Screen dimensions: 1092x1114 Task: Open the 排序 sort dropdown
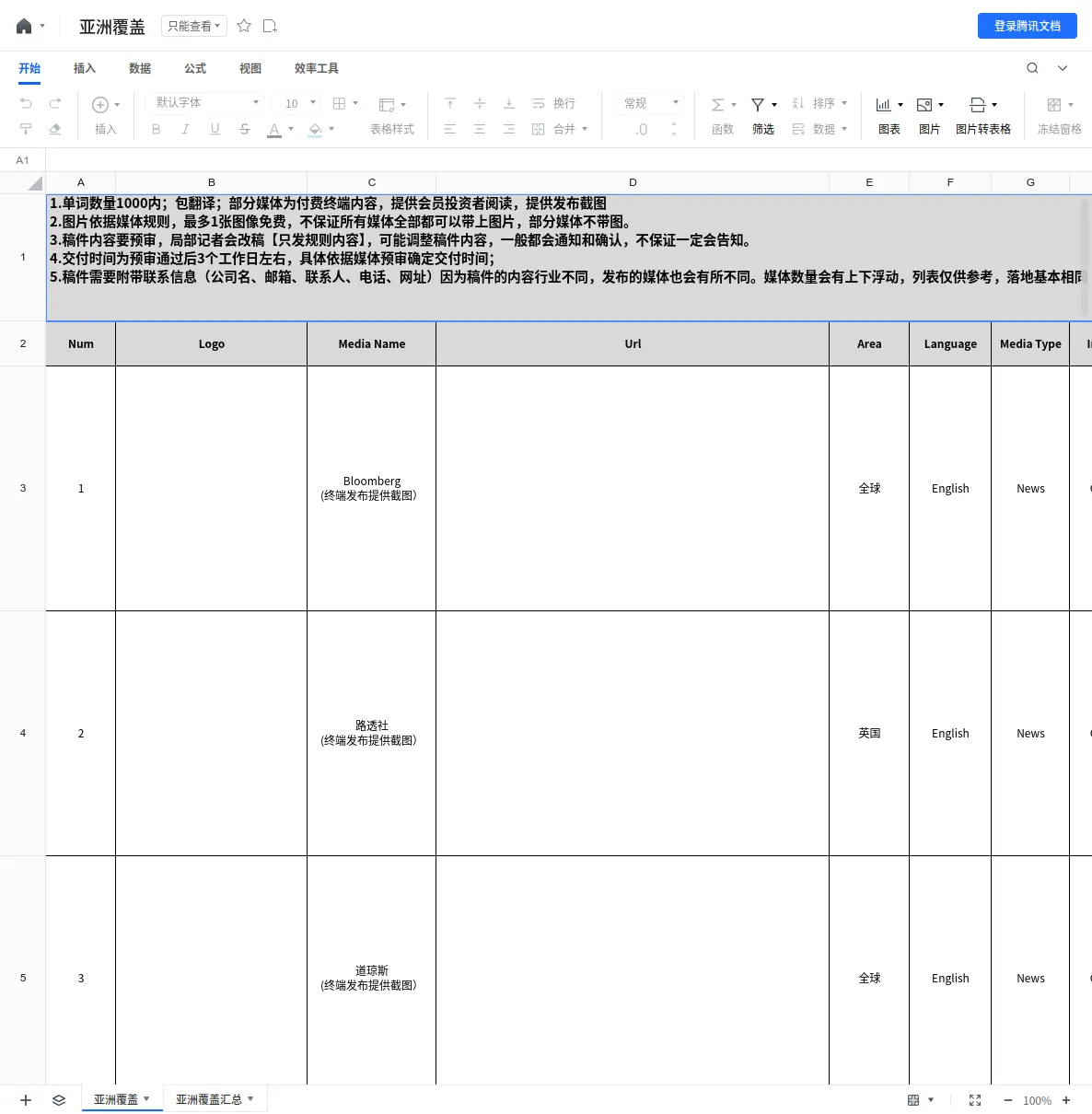819,103
